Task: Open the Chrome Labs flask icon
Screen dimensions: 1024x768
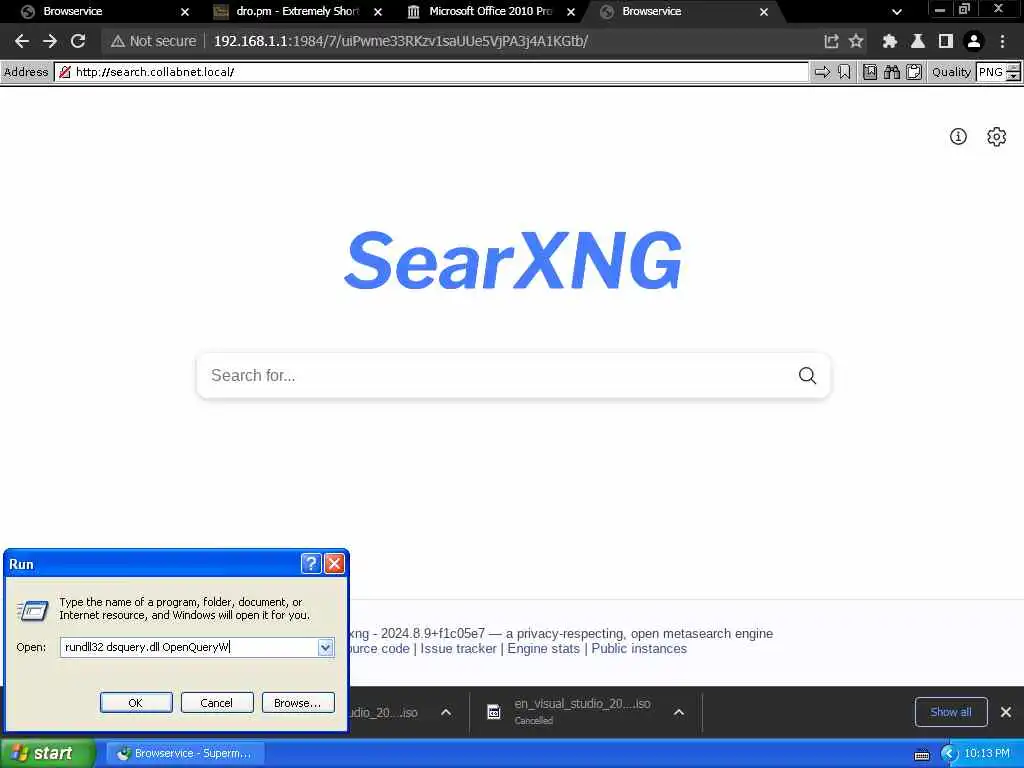Action: pyautogui.click(x=918, y=41)
